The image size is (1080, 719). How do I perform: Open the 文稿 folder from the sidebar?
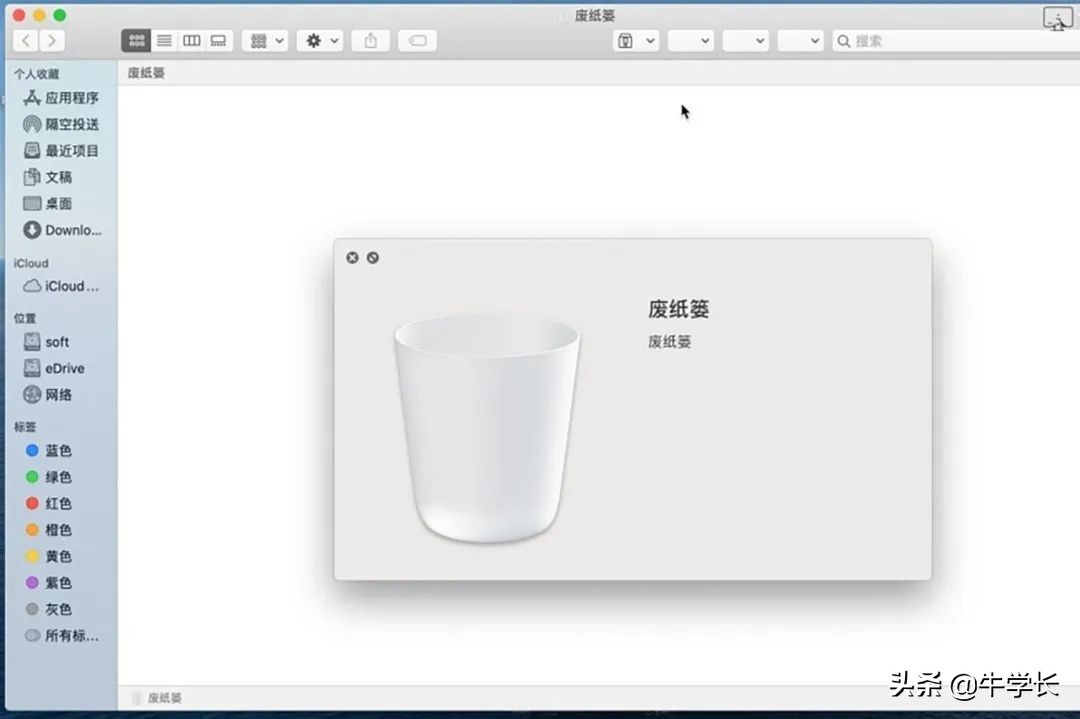click(54, 176)
